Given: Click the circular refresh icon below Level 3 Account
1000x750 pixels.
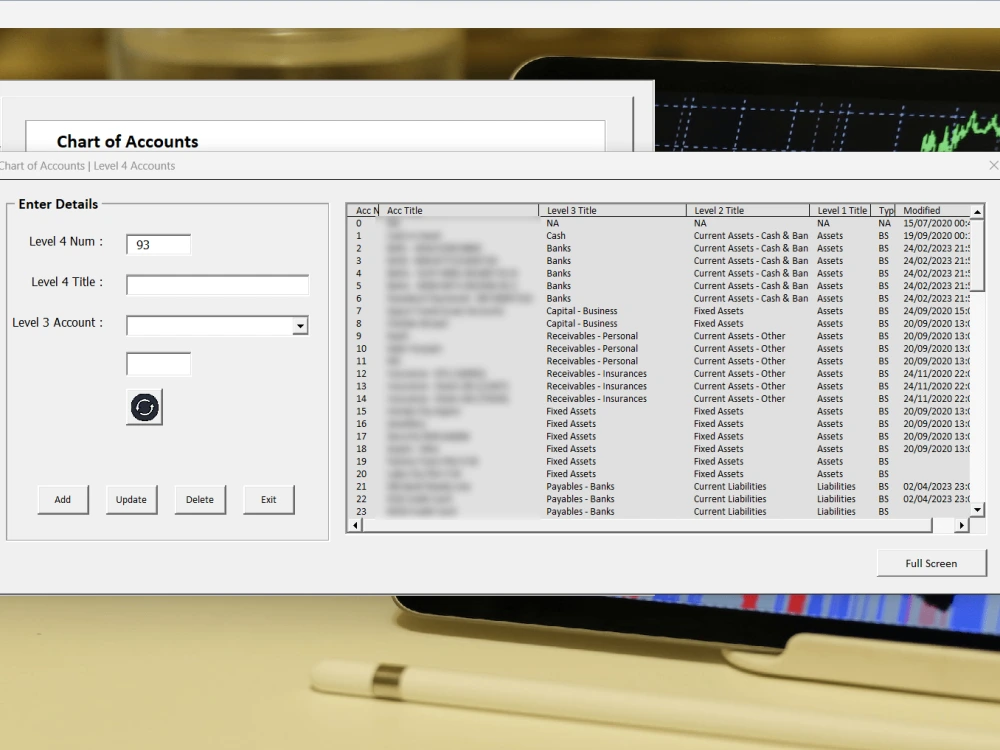Looking at the screenshot, I should [x=143, y=407].
